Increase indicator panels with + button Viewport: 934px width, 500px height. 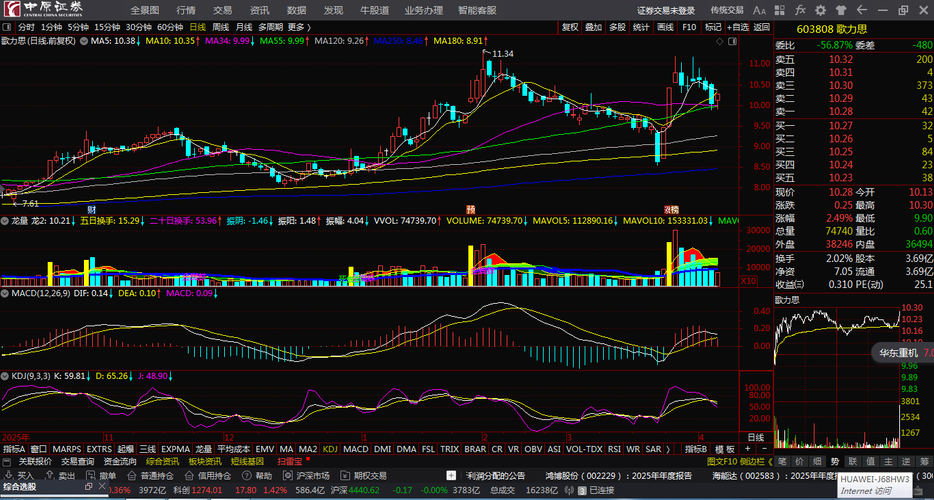coord(748,448)
